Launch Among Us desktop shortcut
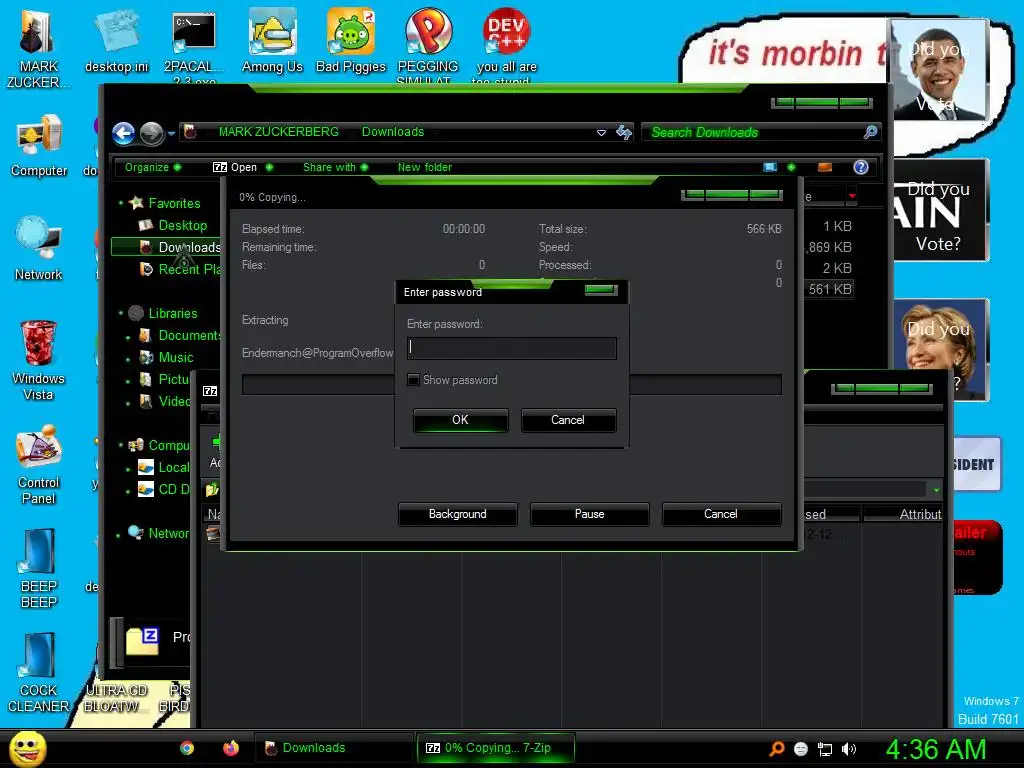This screenshot has height=768, width=1024. [272, 40]
